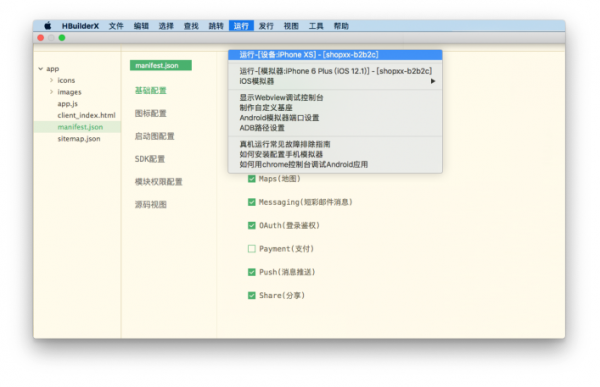
Task: Go to 启动图配置 section
Action: click(x=155, y=136)
